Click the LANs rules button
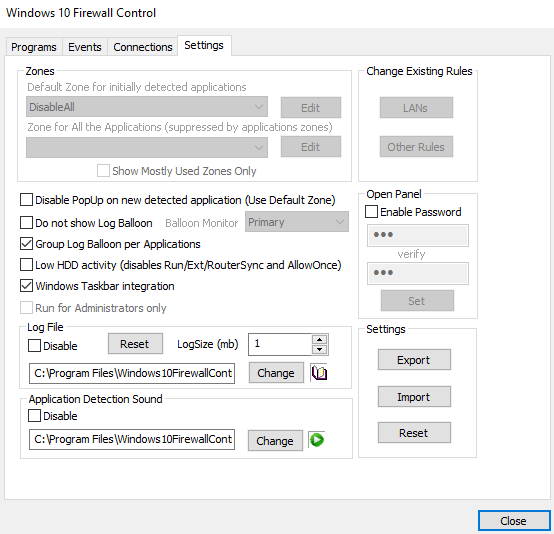This screenshot has width=554, height=534. tap(416, 107)
